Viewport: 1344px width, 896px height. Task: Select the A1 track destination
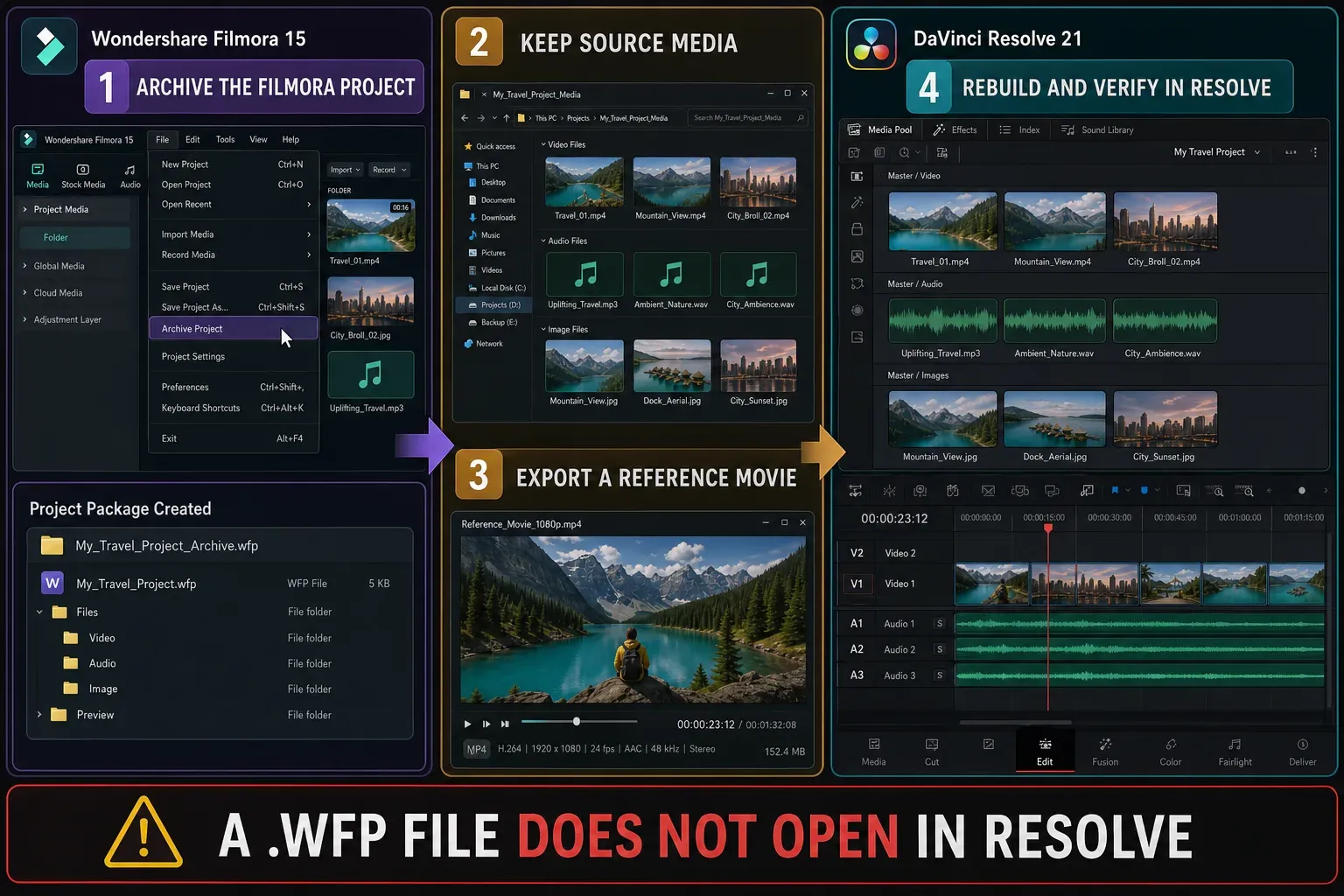(x=857, y=624)
